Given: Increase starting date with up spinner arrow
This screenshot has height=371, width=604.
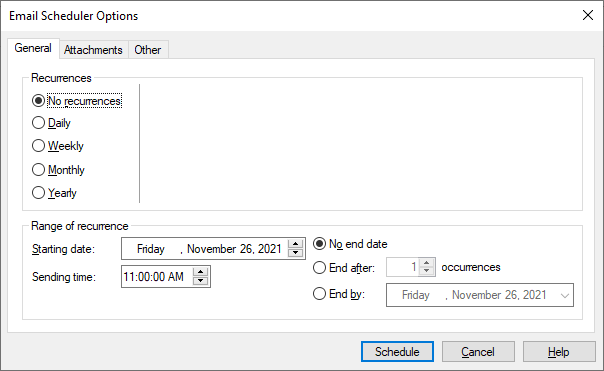Looking at the screenshot, I should coord(295,244).
